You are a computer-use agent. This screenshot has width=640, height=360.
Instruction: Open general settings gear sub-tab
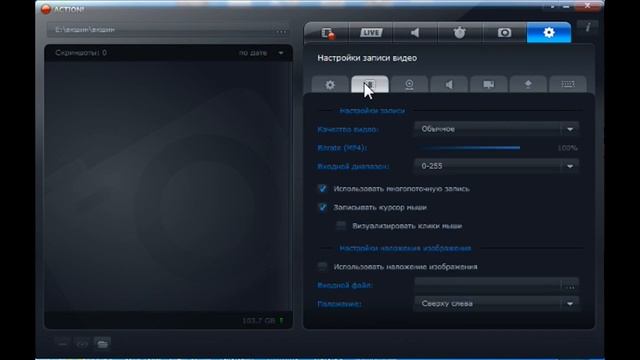click(330, 84)
